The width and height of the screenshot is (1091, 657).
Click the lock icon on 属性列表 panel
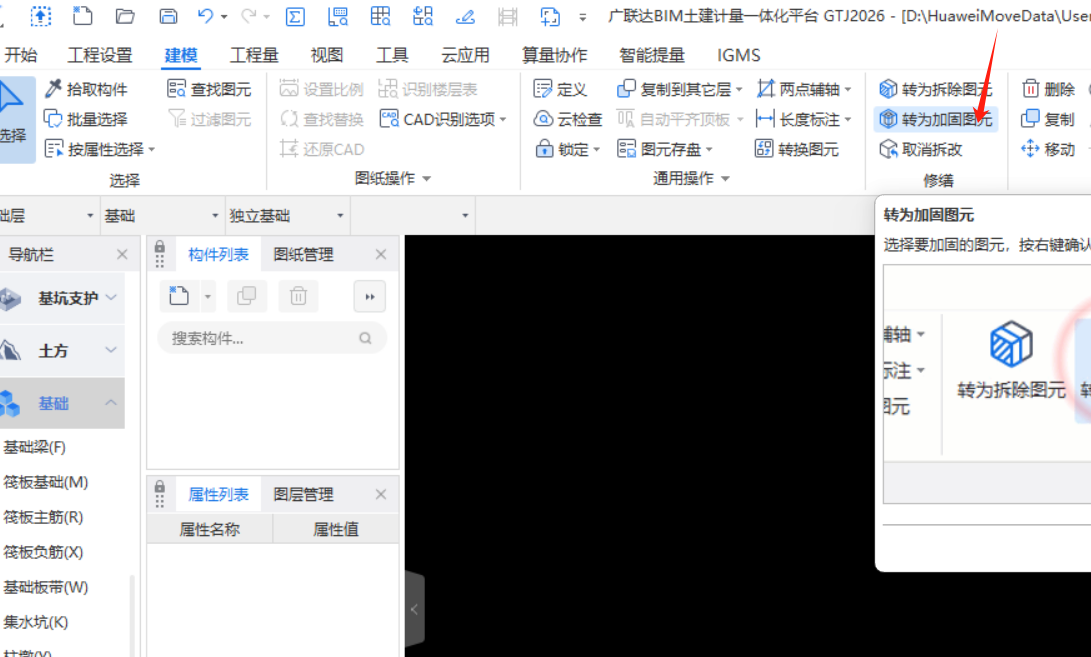(x=160, y=487)
